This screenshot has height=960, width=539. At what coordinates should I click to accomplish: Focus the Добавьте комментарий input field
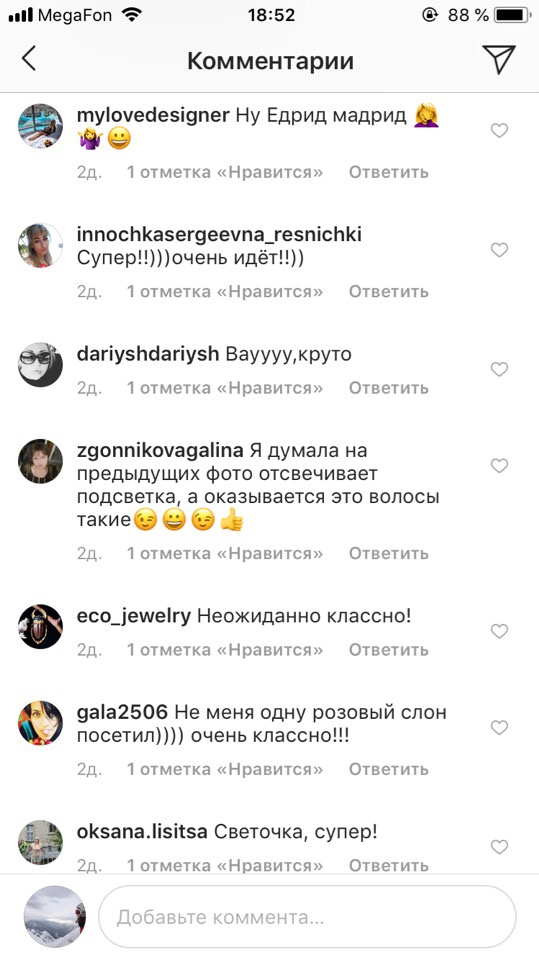pos(307,917)
